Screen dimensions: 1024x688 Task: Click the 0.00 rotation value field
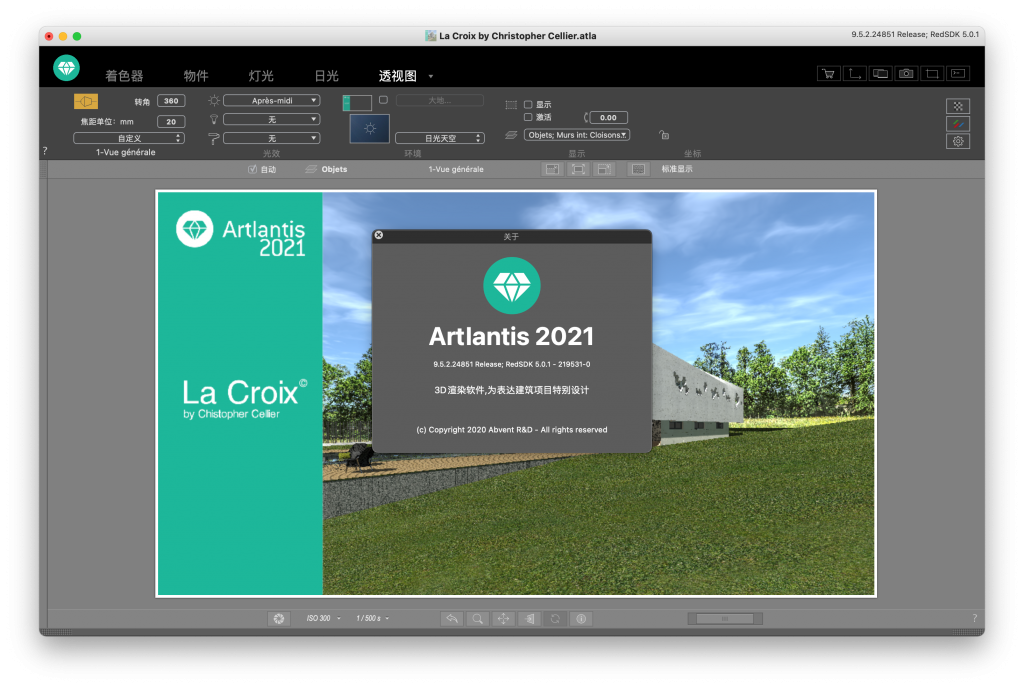(x=609, y=117)
